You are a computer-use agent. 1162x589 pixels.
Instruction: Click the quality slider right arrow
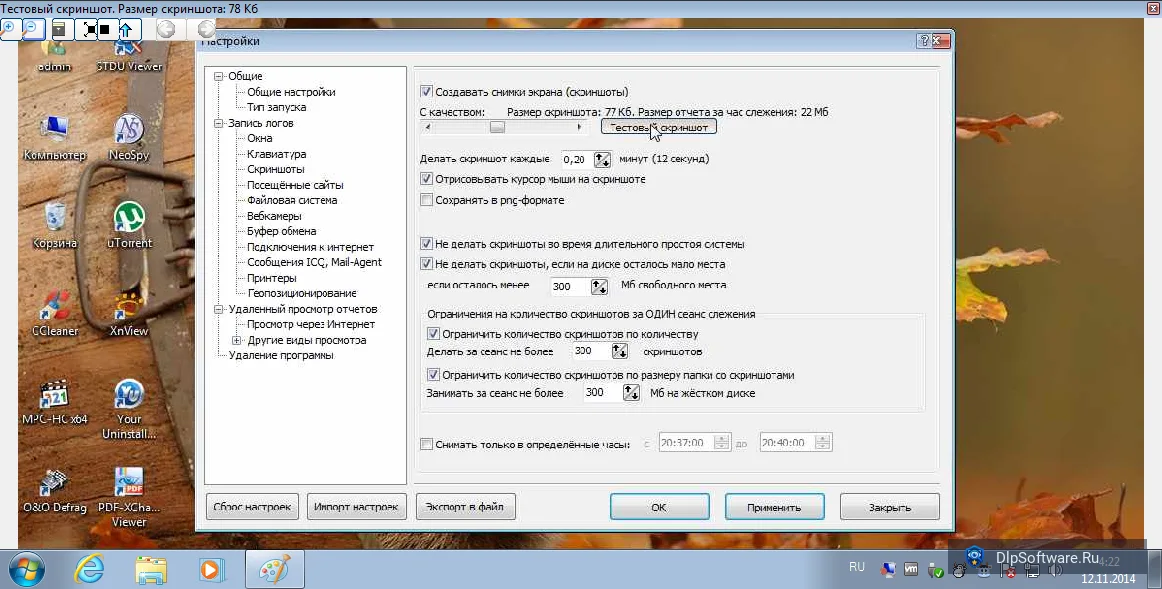coord(579,127)
